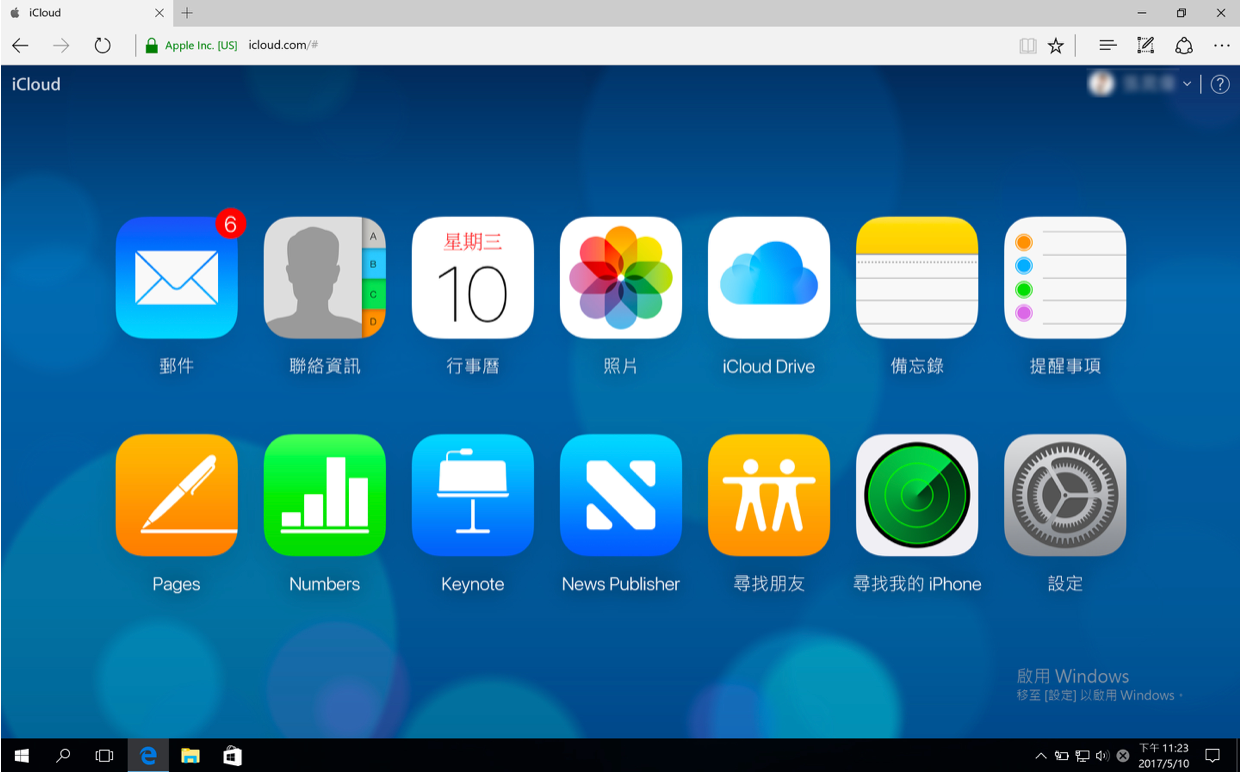This screenshot has width=1240, height=772.
Task: Open the Settings gear icon
Action: 1065,495
